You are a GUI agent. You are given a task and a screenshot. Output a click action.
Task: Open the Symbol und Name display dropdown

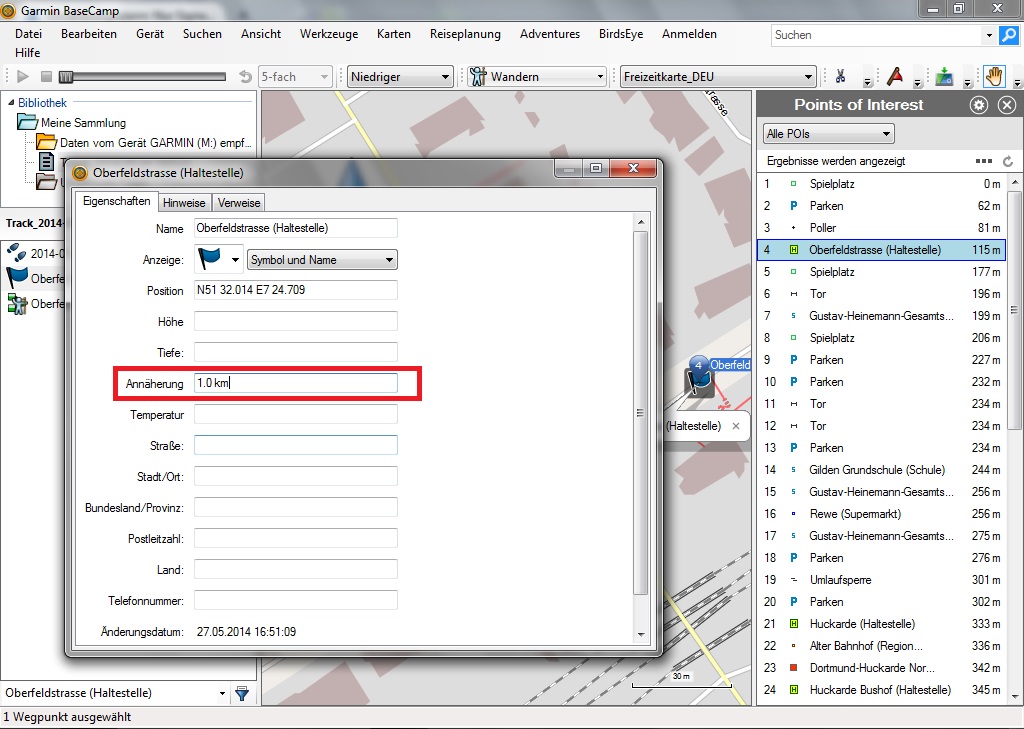click(x=323, y=260)
